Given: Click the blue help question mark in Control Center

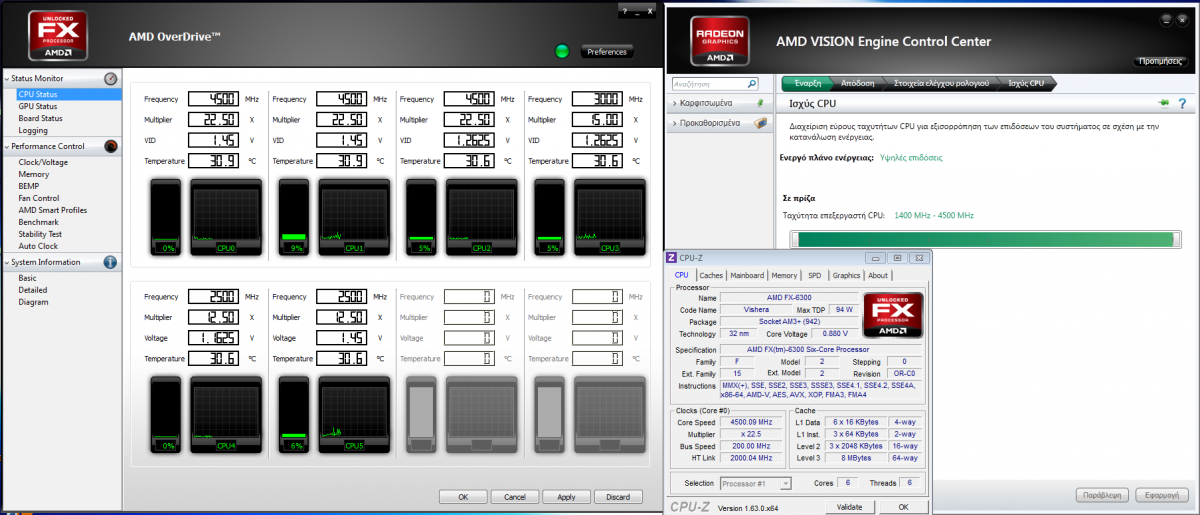Looking at the screenshot, I should [1182, 103].
